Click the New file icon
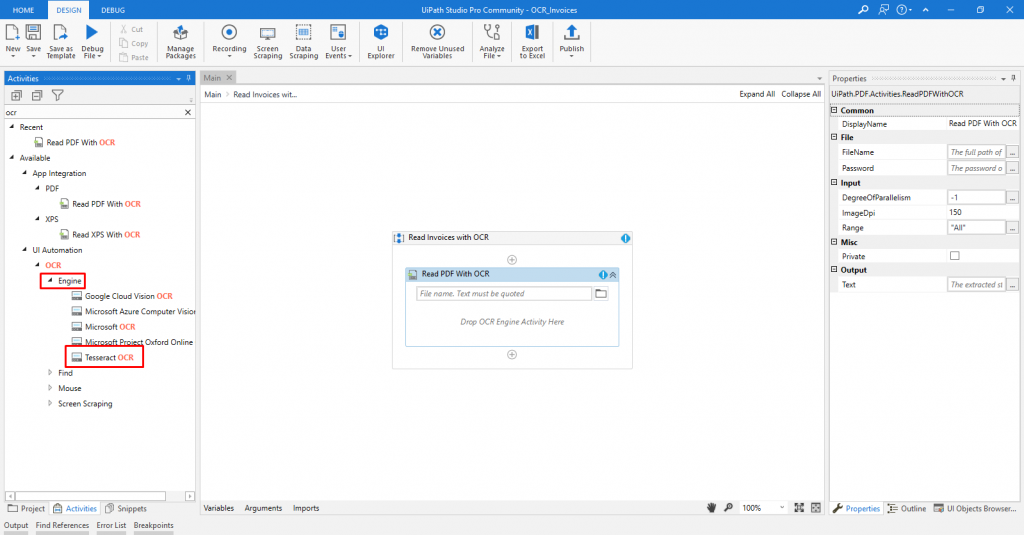 point(12,33)
